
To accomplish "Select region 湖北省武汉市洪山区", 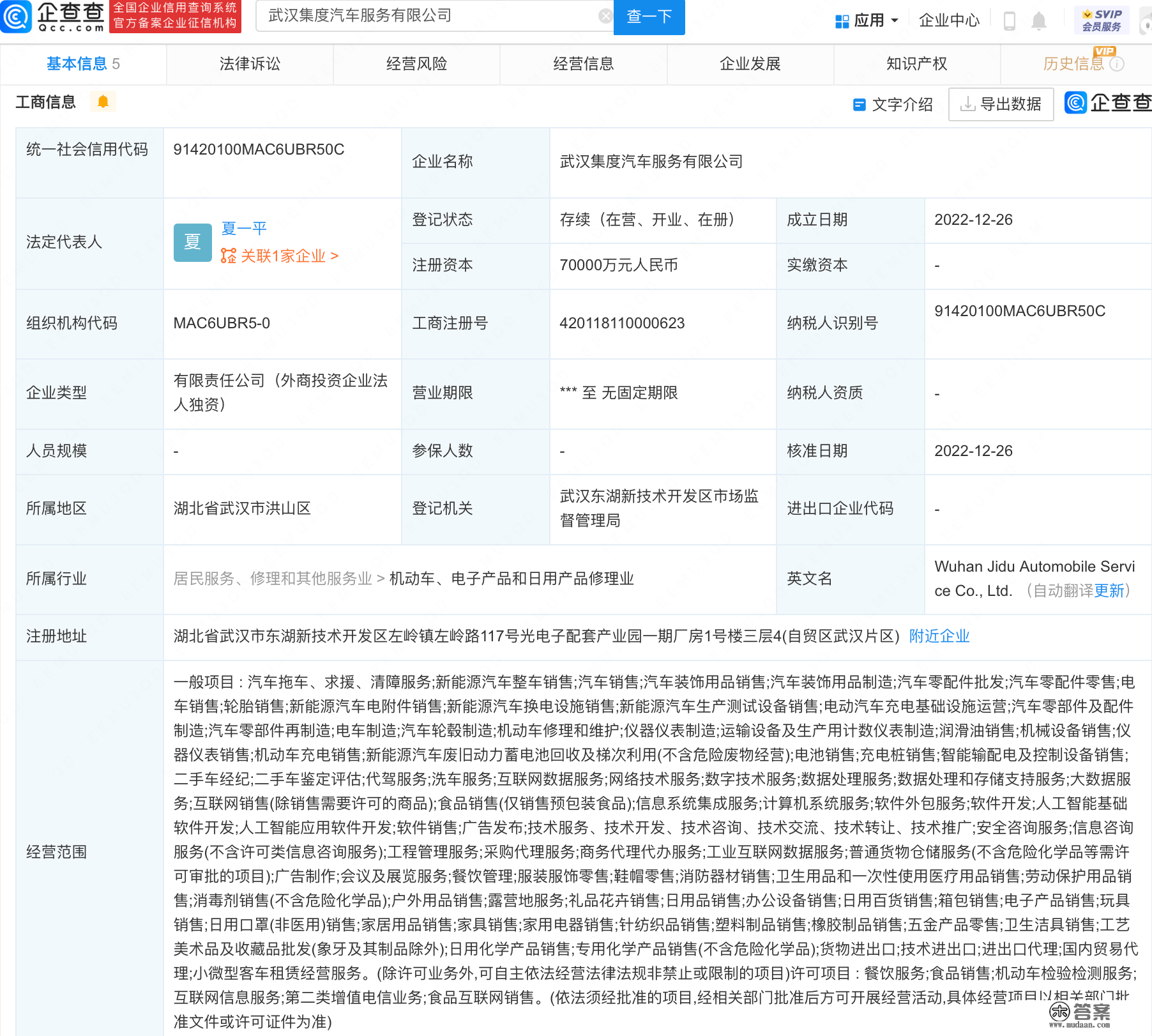I will coord(242,508).
